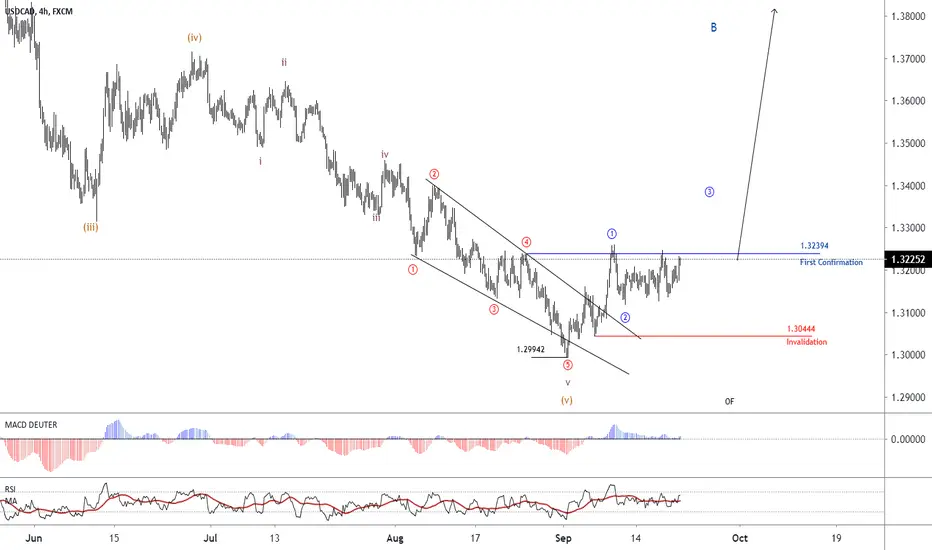Click the 'First Confirmation' label
Screen dimensions: 932x550
click(x=831, y=262)
